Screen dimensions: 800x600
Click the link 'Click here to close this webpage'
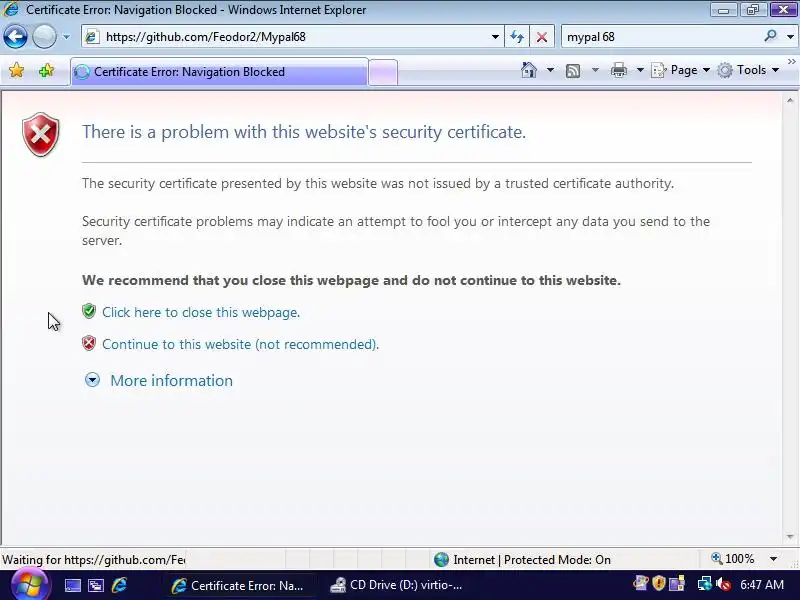(x=201, y=312)
